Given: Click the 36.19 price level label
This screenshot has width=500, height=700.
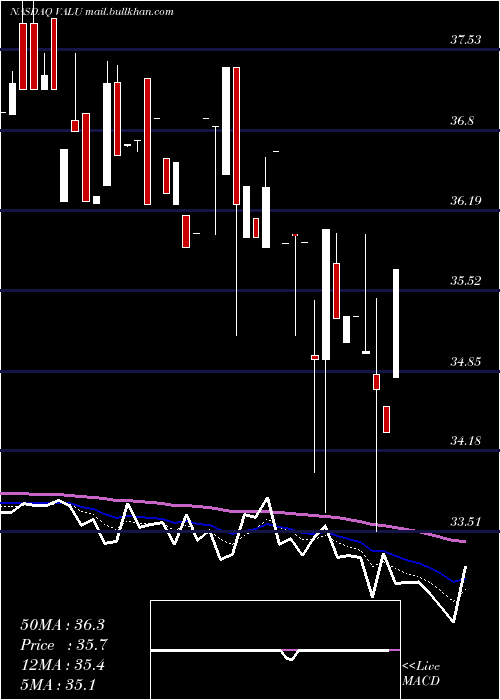Looking at the screenshot, I should pyautogui.click(x=465, y=200).
